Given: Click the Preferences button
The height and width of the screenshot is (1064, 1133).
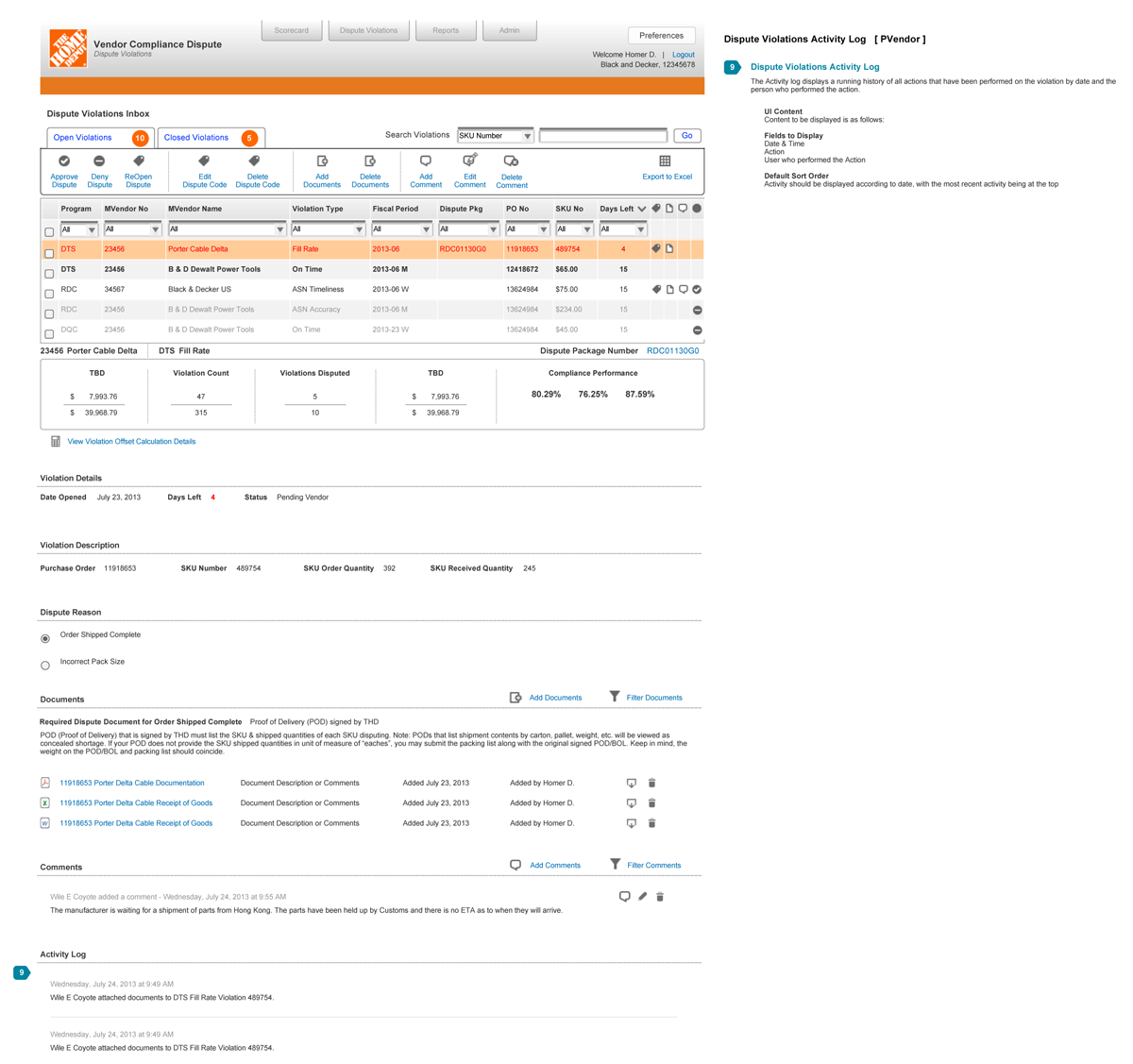Looking at the screenshot, I should [x=662, y=36].
